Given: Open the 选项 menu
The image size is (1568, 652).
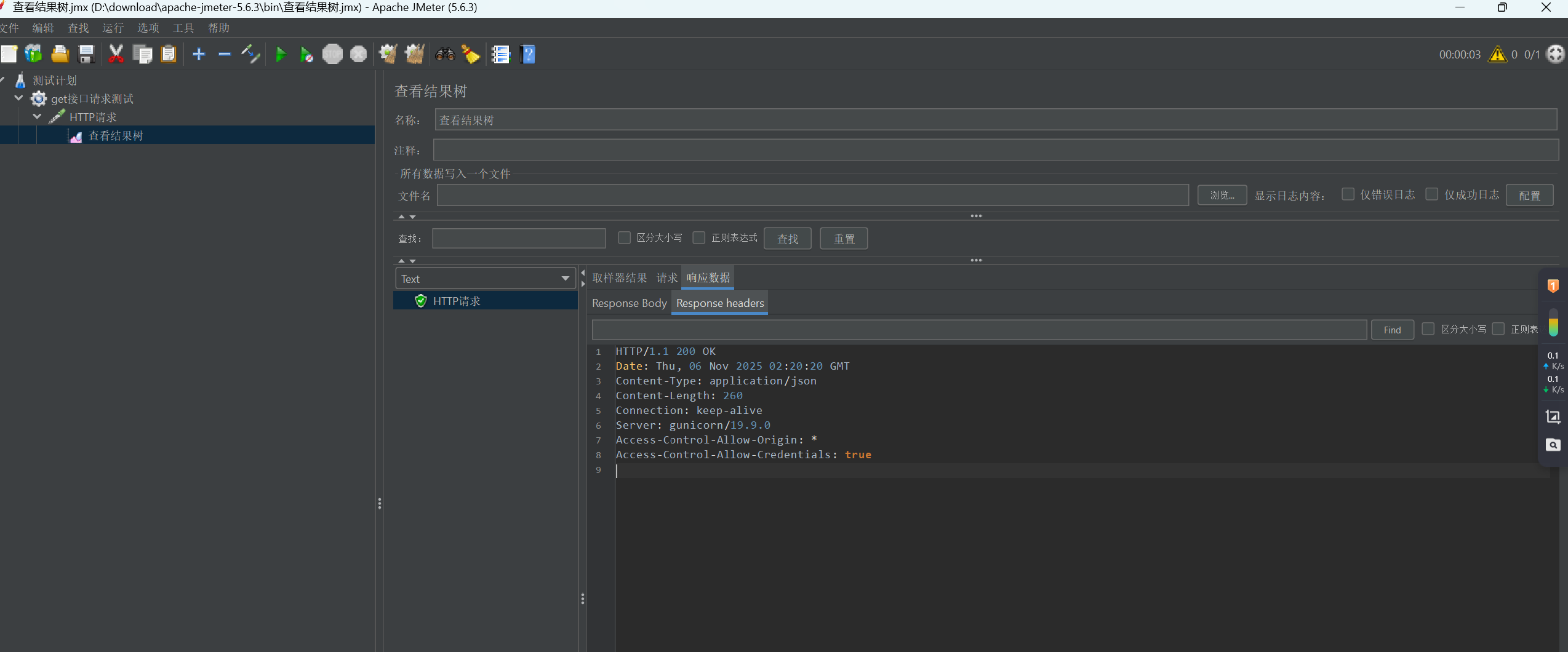Looking at the screenshot, I should coord(148,28).
